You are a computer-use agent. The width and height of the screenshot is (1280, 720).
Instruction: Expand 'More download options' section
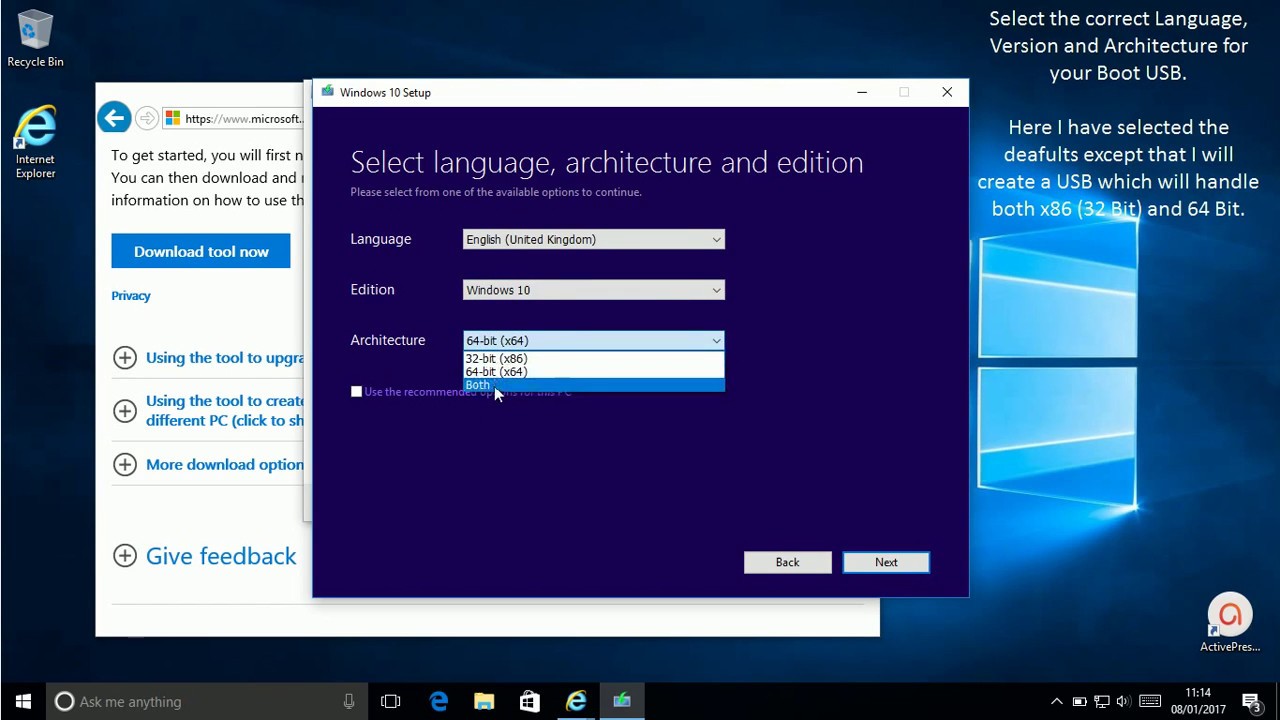pyautogui.click(x=125, y=464)
